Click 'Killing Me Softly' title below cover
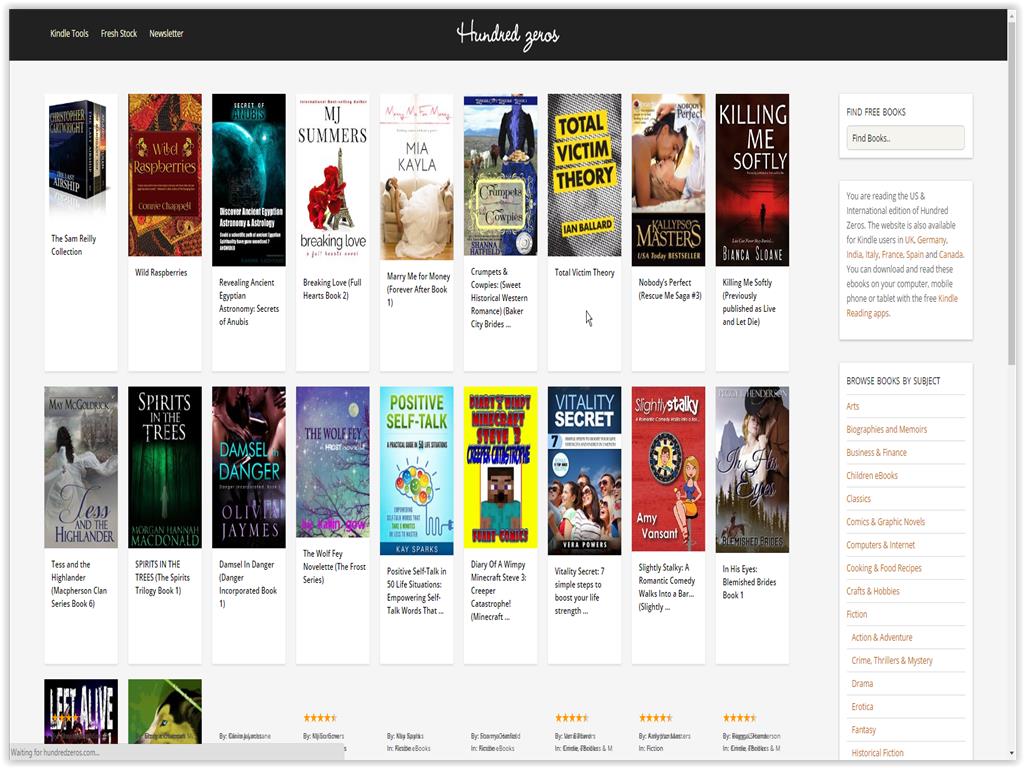 (749, 302)
